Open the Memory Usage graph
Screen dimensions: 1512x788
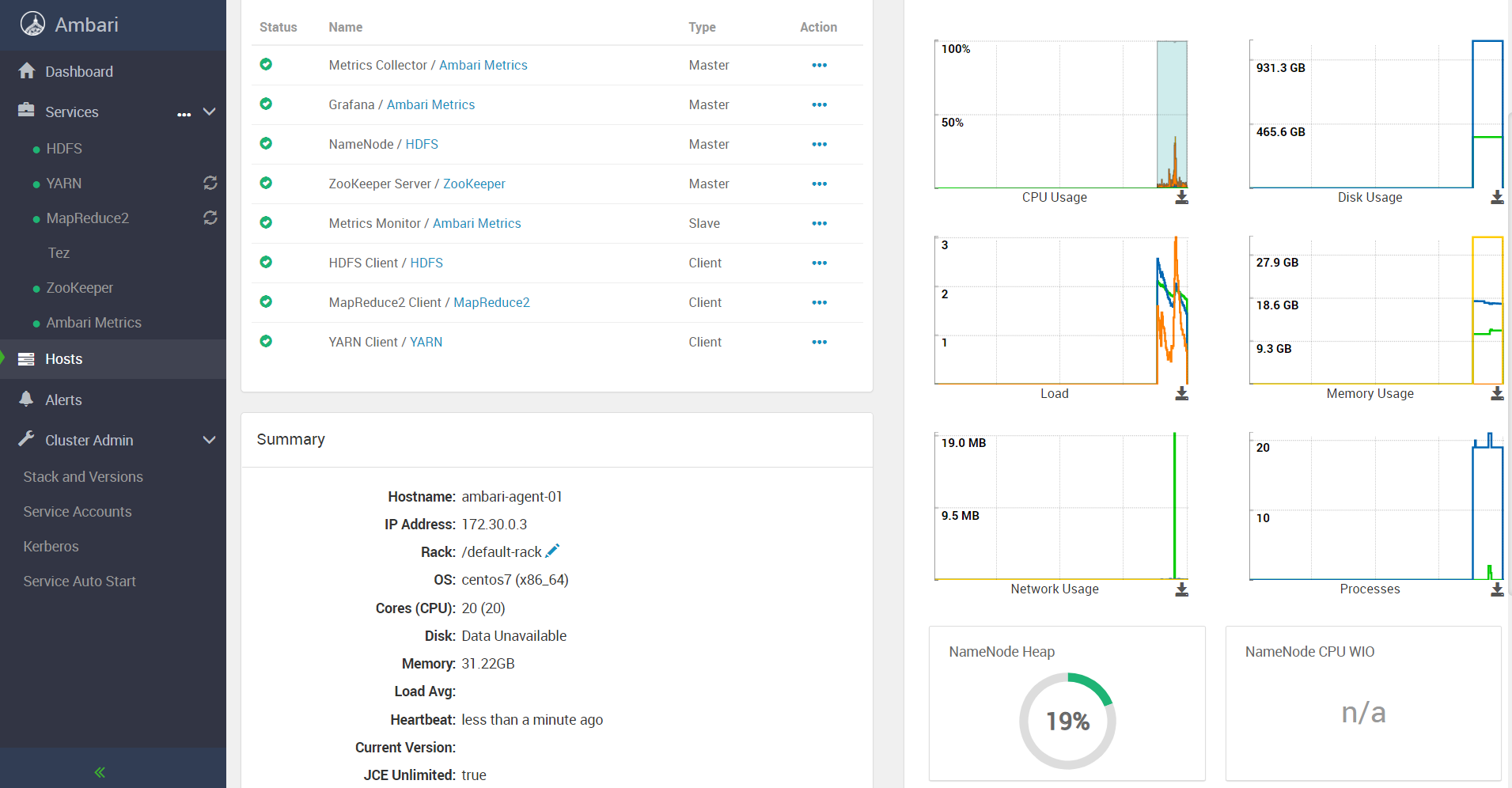point(1376,310)
